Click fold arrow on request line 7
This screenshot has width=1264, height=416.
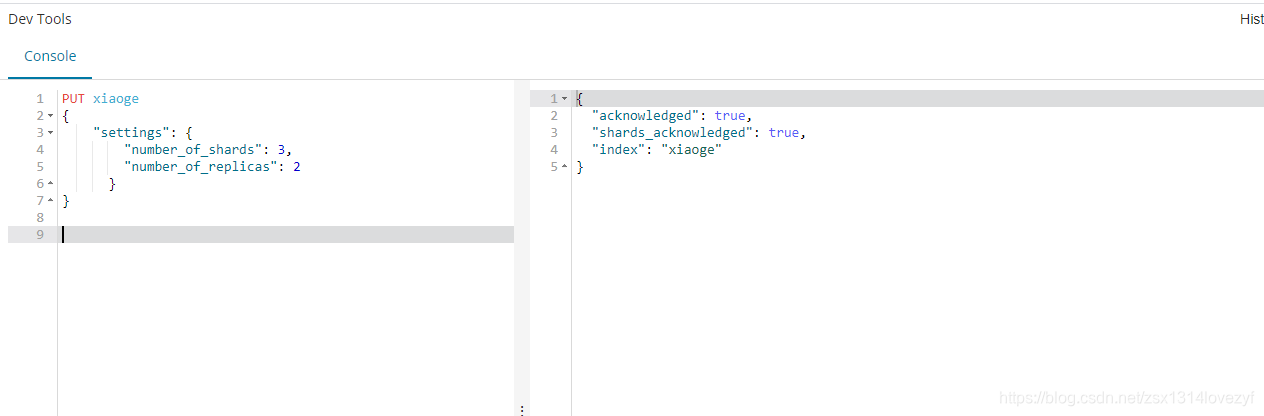coord(51,201)
